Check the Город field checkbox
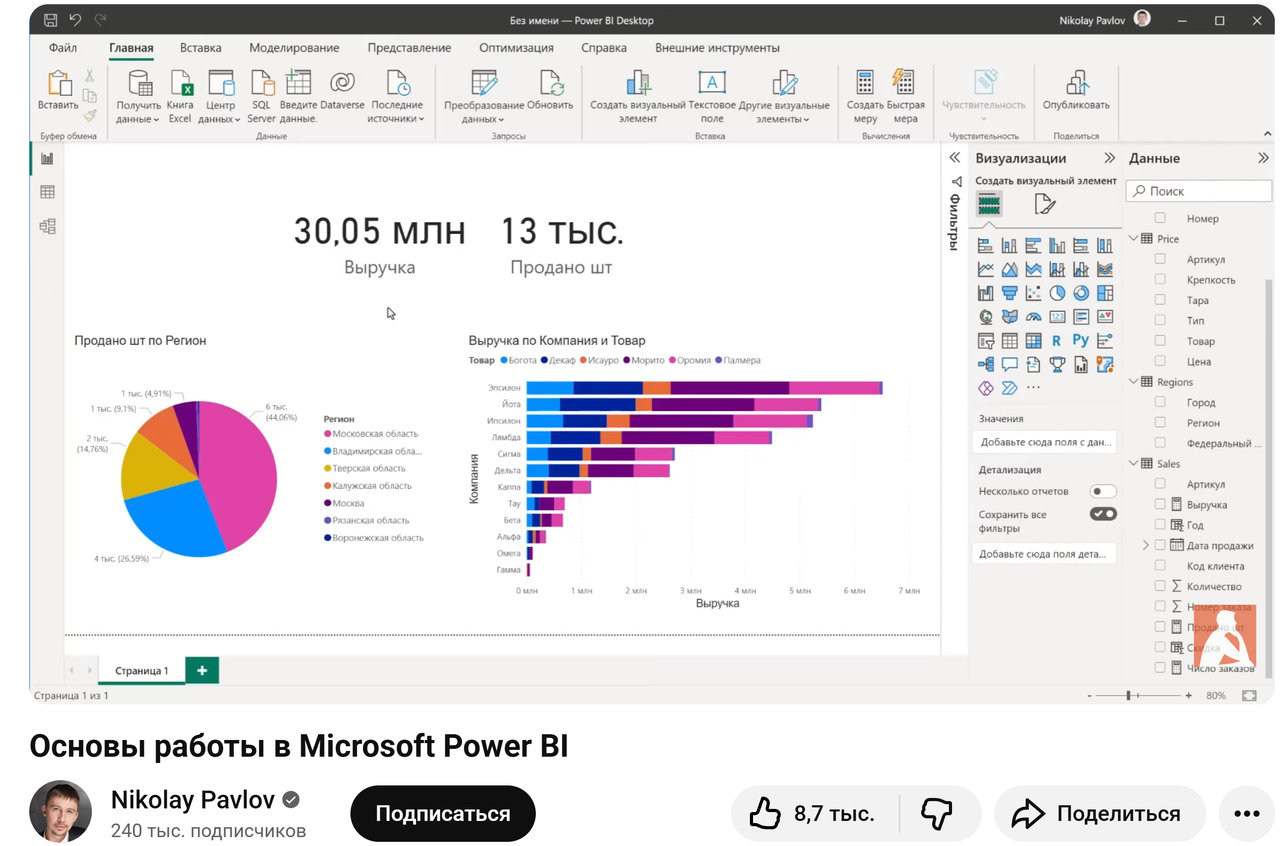This screenshot has height=846, width=1280. coord(1160,402)
